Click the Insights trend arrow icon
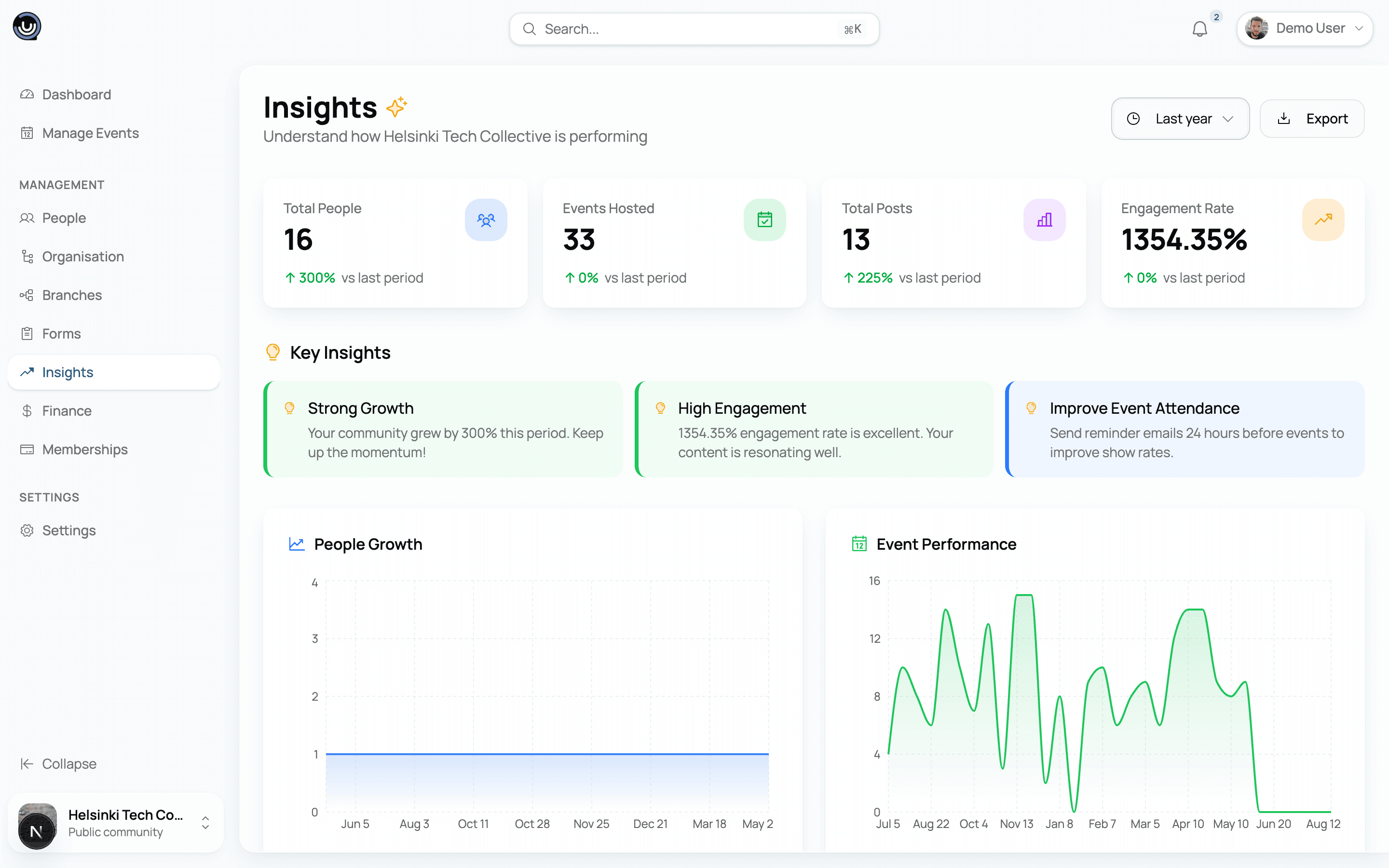This screenshot has width=1389, height=868. 27,372
